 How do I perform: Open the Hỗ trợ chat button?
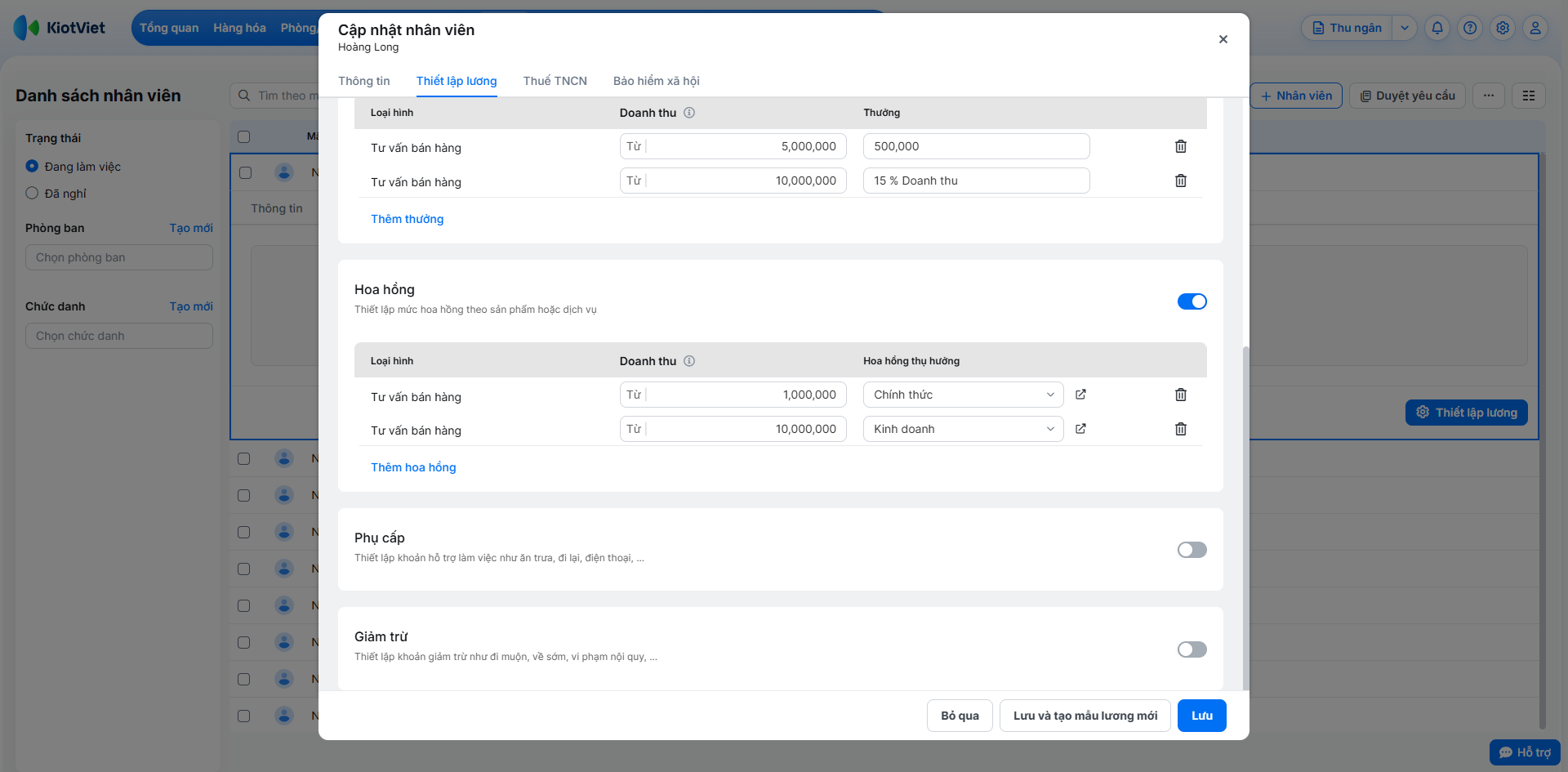coord(1525,752)
